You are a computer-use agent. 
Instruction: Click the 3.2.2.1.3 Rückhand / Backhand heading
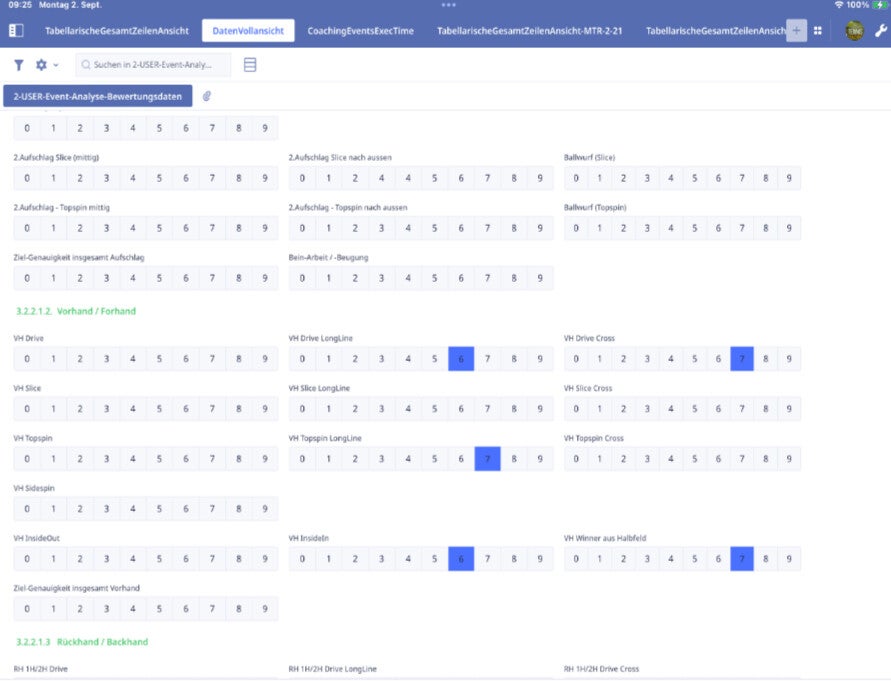(82, 642)
